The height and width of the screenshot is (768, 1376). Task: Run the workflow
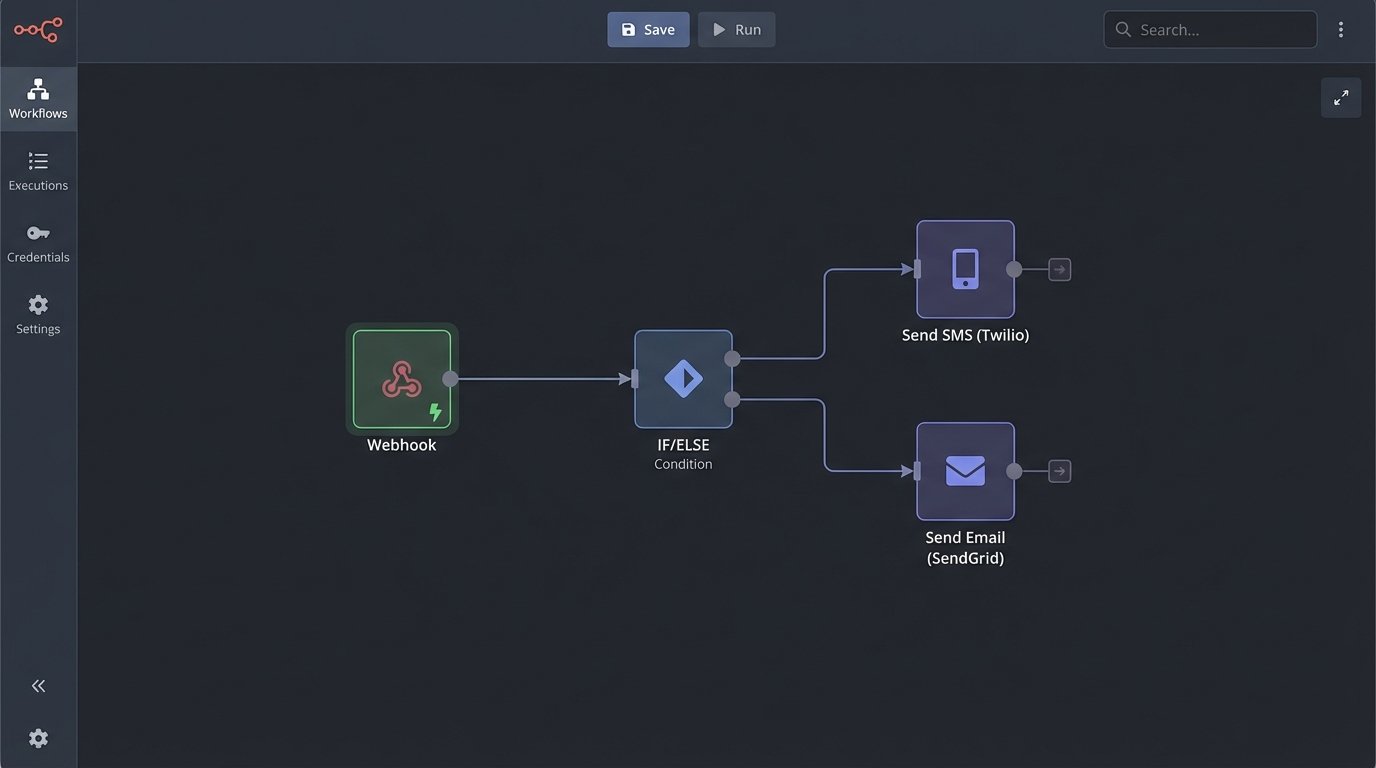(736, 30)
